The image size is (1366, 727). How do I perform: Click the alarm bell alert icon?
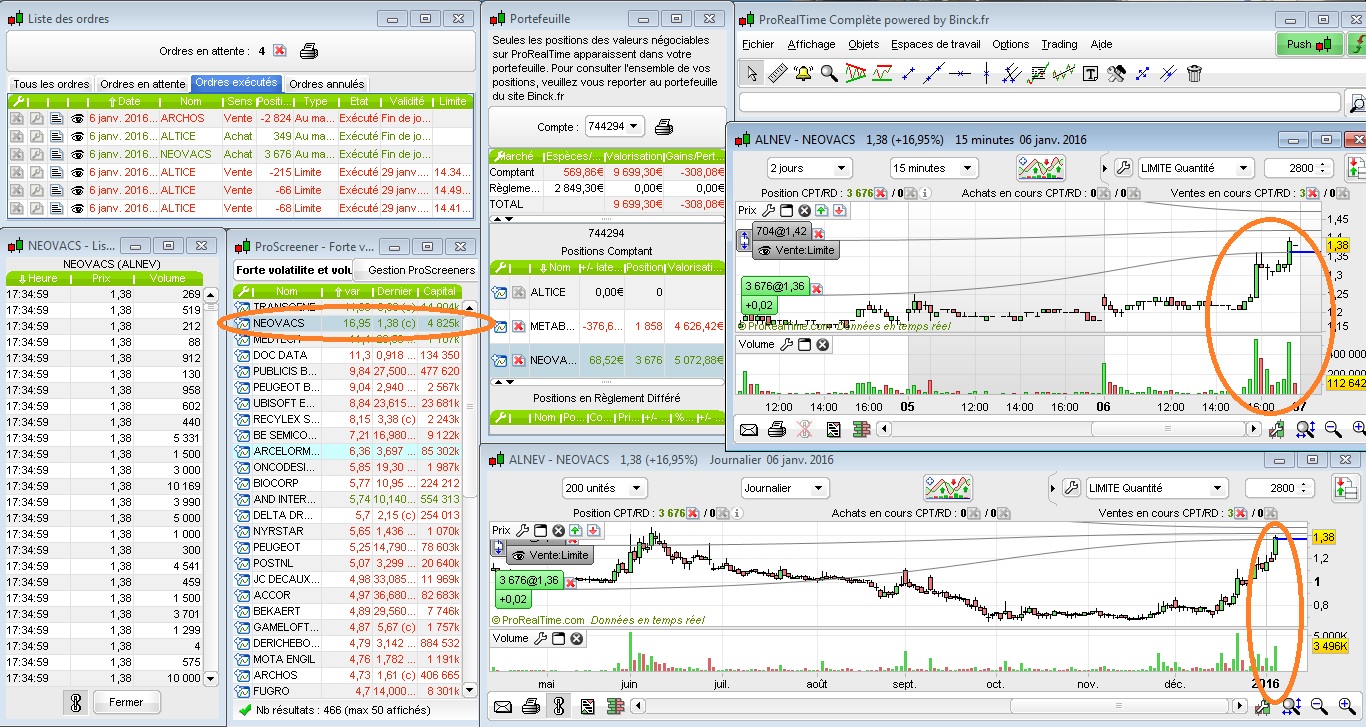click(x=803, y=73)
